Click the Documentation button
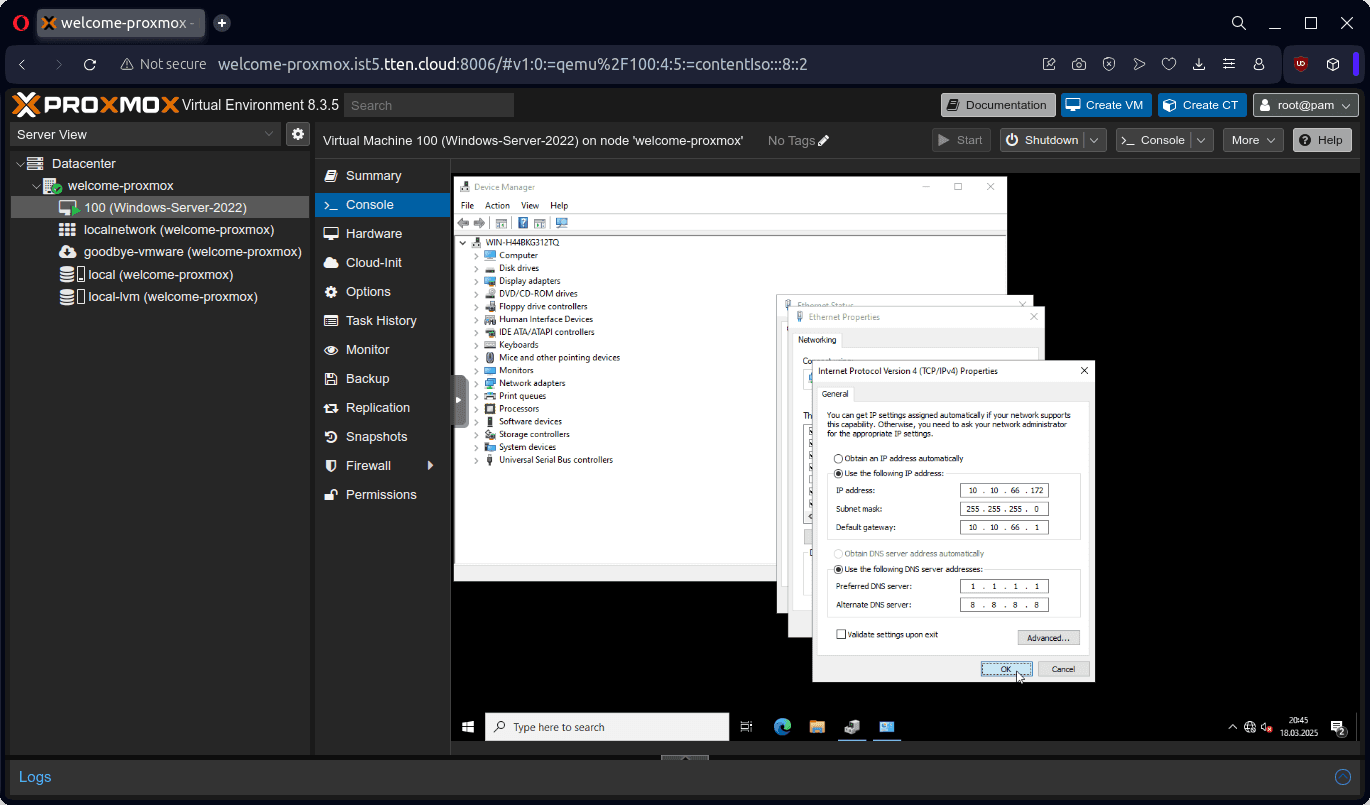Screen dimensions: 1370x805 [998, 105]
